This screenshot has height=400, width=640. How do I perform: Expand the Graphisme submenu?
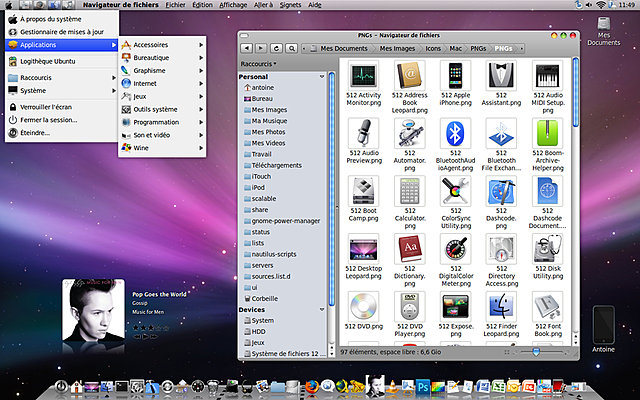click(162, 71)
